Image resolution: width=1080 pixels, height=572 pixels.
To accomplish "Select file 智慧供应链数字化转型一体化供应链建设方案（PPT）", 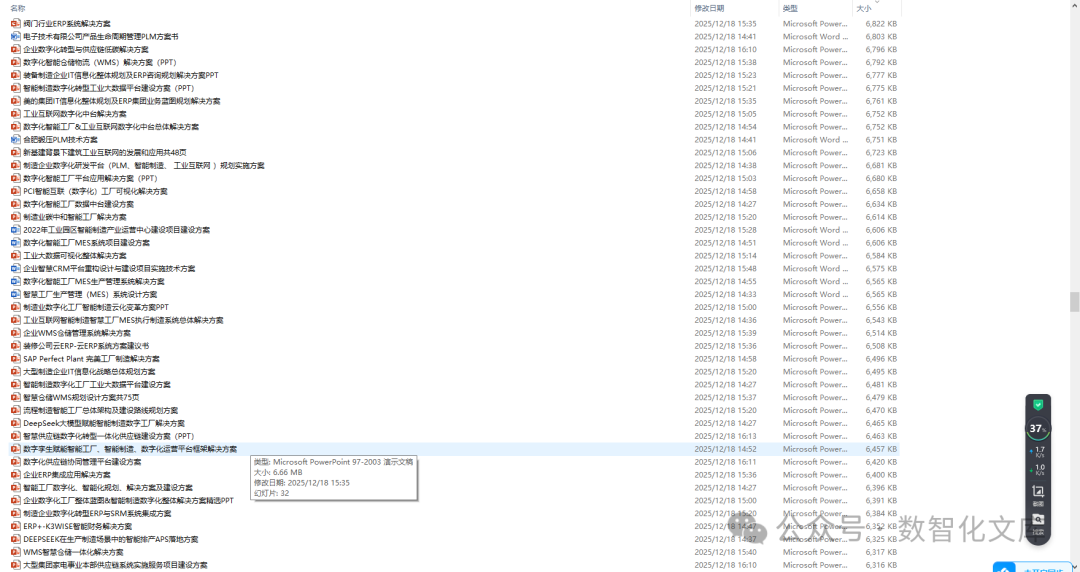I will click(x=108, y=436).
